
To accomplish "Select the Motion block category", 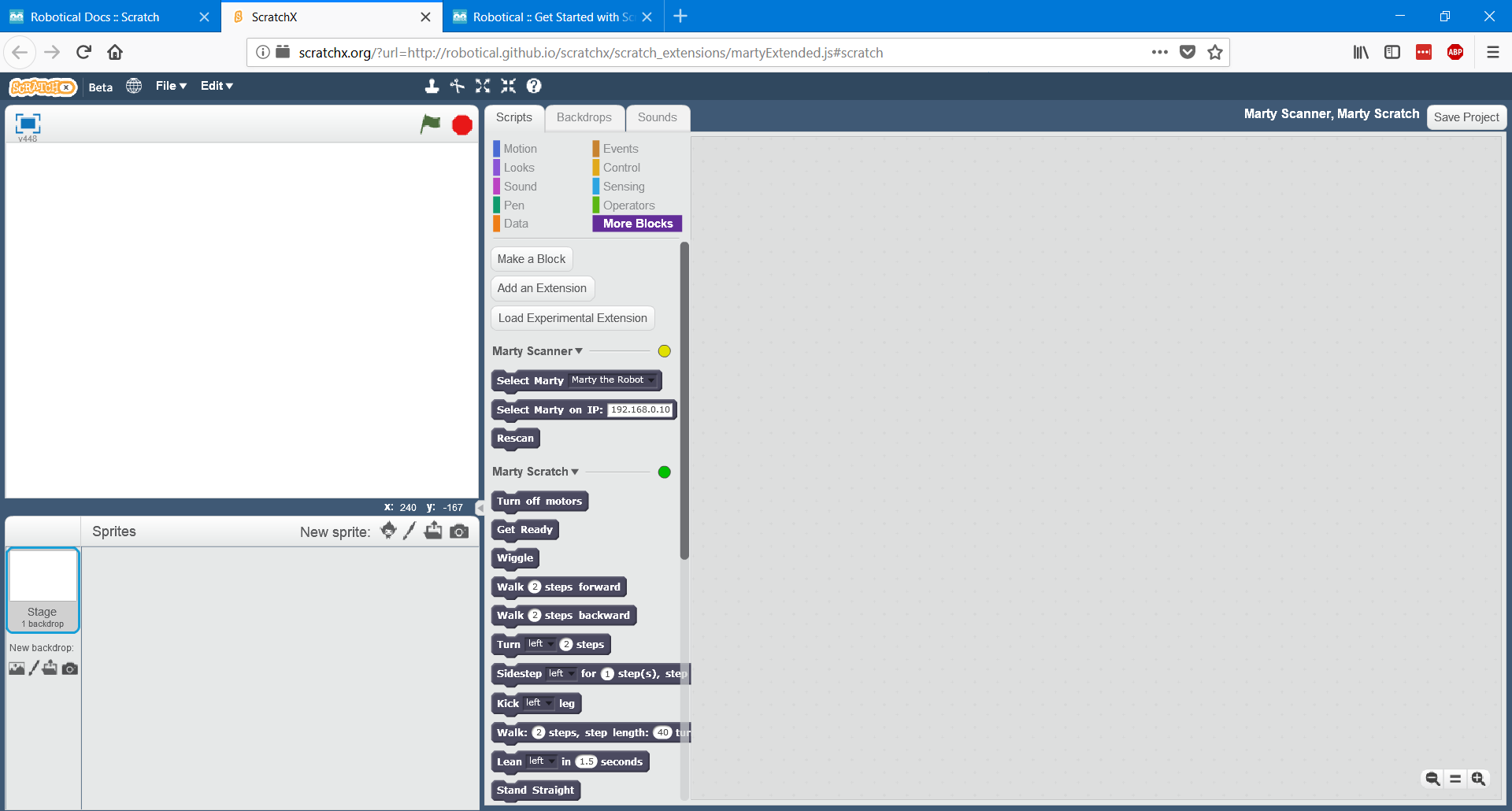I will (520, 149).
